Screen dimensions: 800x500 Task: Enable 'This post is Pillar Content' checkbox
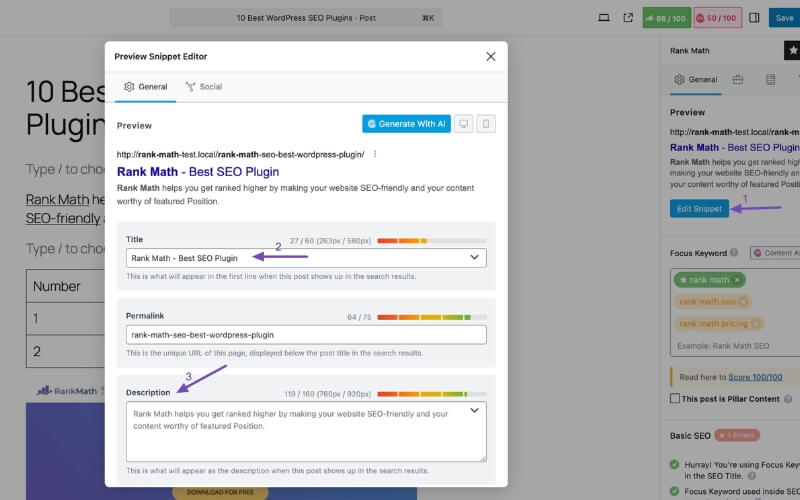[675, 398]
